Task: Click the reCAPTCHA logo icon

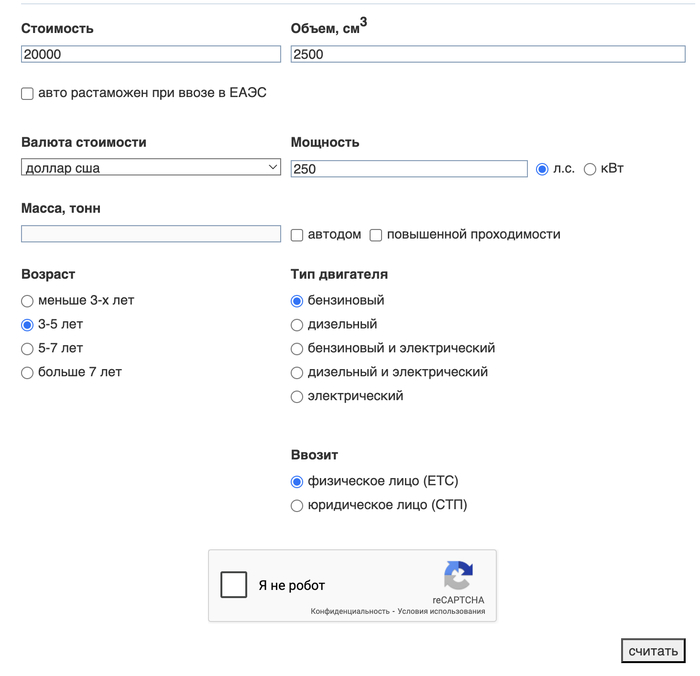Action: (x=458, y=576)
